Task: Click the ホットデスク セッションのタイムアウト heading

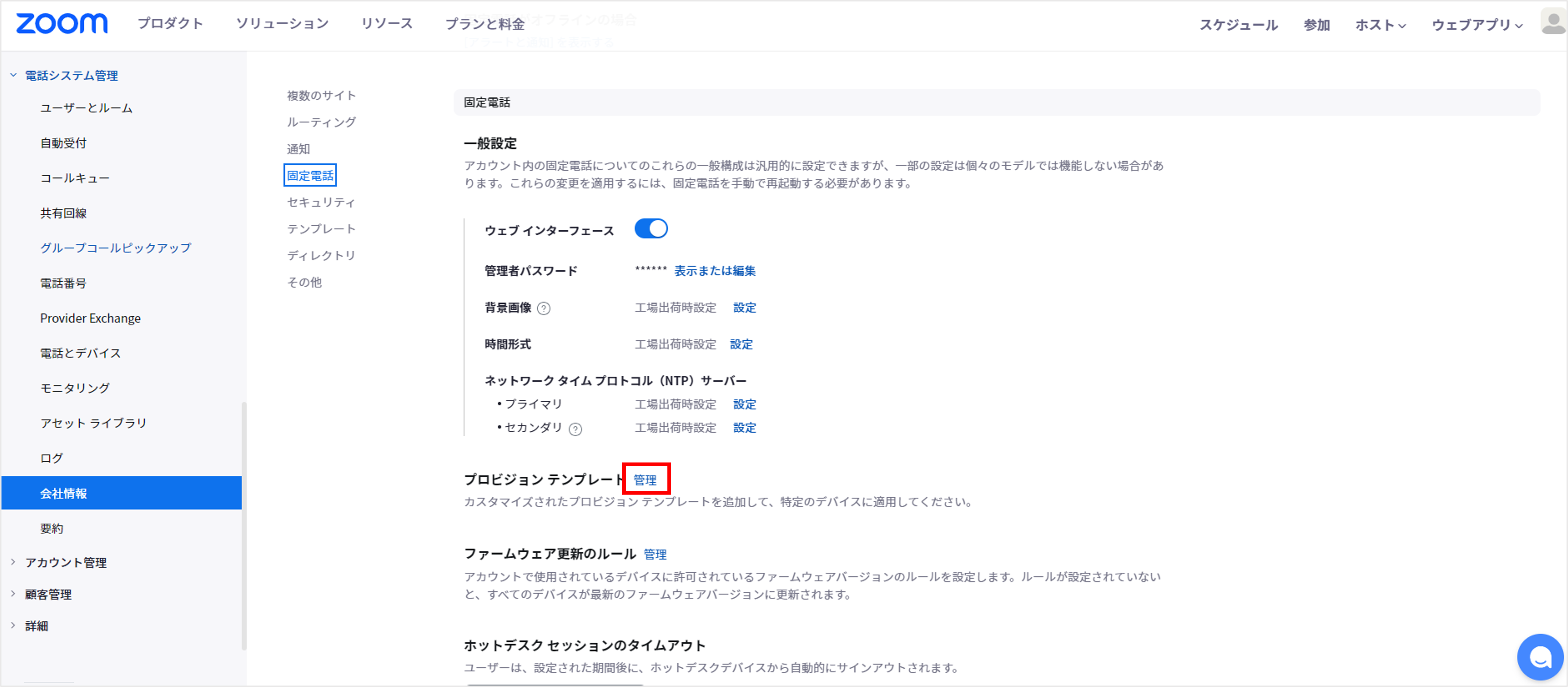Action: [x=585, y=646]
